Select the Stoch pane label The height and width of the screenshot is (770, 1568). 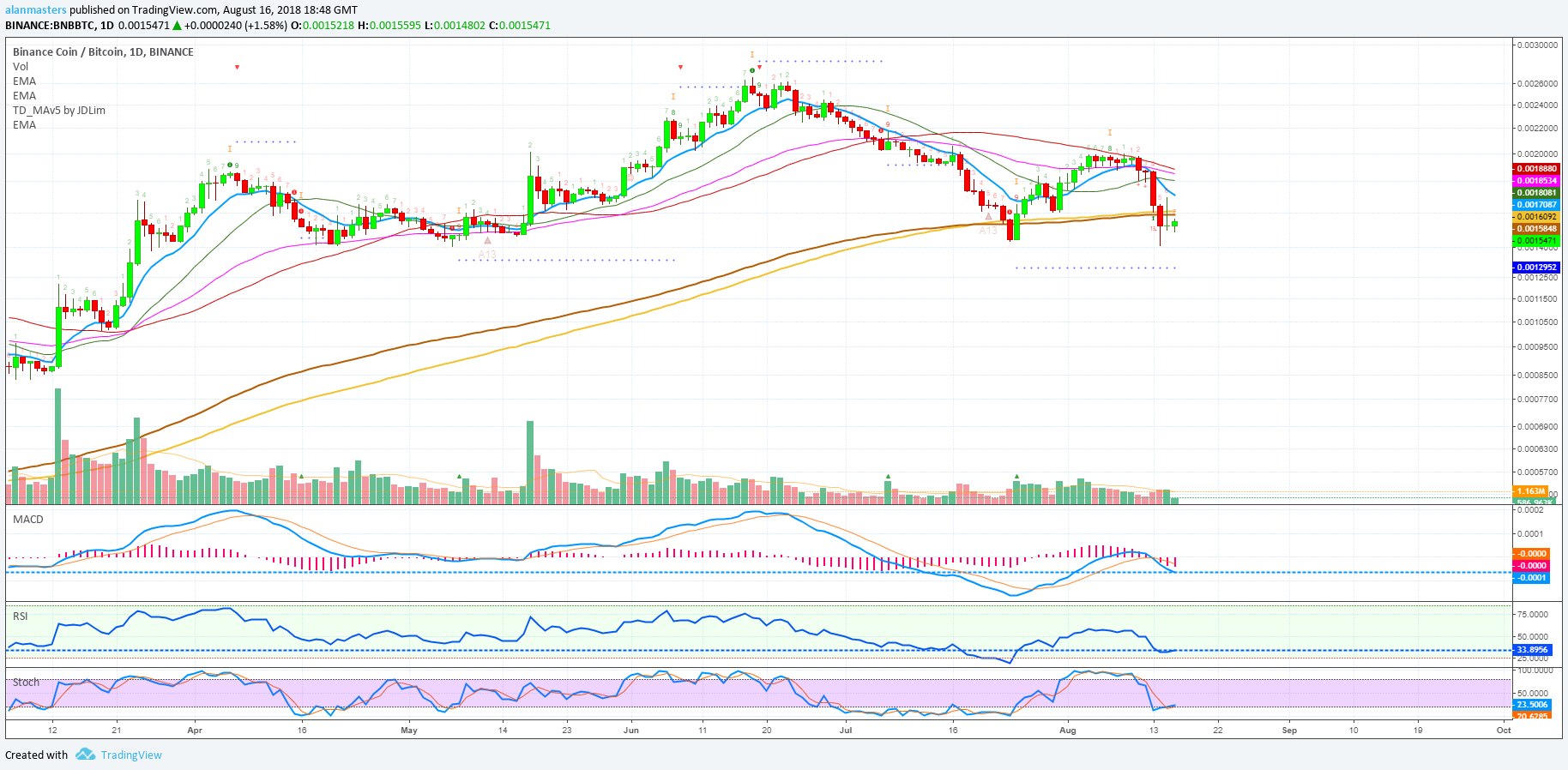pyautogui.click(x=26, y=683)
